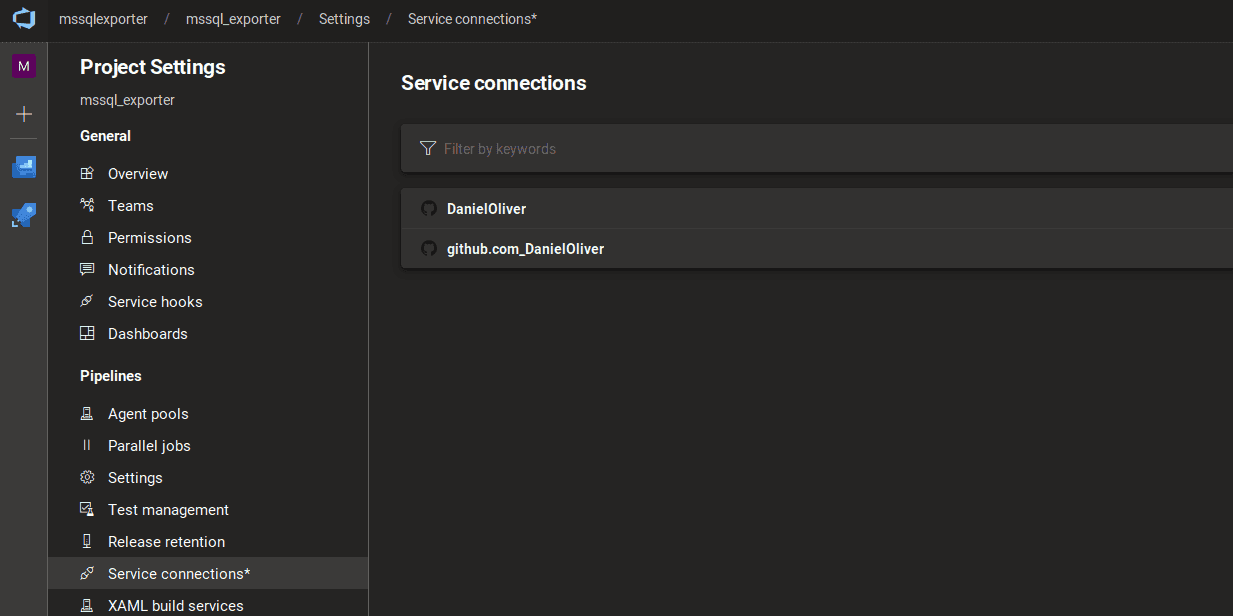Viewport: 1233px width, 616px height.
Task: Click mssql_exporter project breadcrumb
Action: coord(233,19)
